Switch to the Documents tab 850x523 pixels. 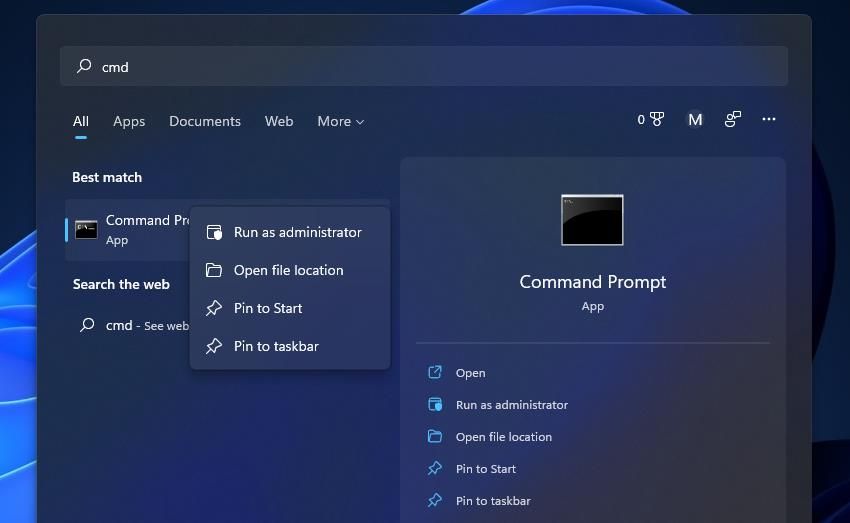click(x=205, y=121)
